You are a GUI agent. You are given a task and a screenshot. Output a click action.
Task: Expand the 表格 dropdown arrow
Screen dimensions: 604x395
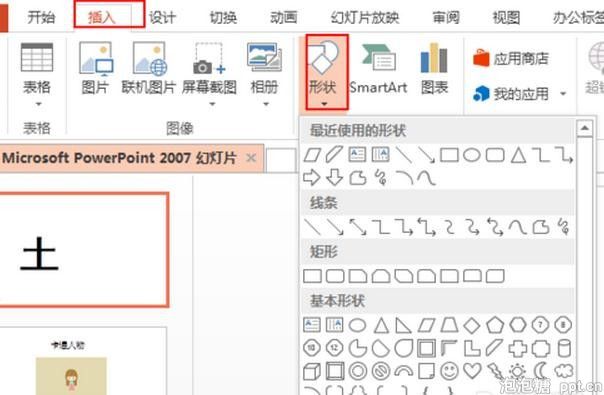(38, 104)
